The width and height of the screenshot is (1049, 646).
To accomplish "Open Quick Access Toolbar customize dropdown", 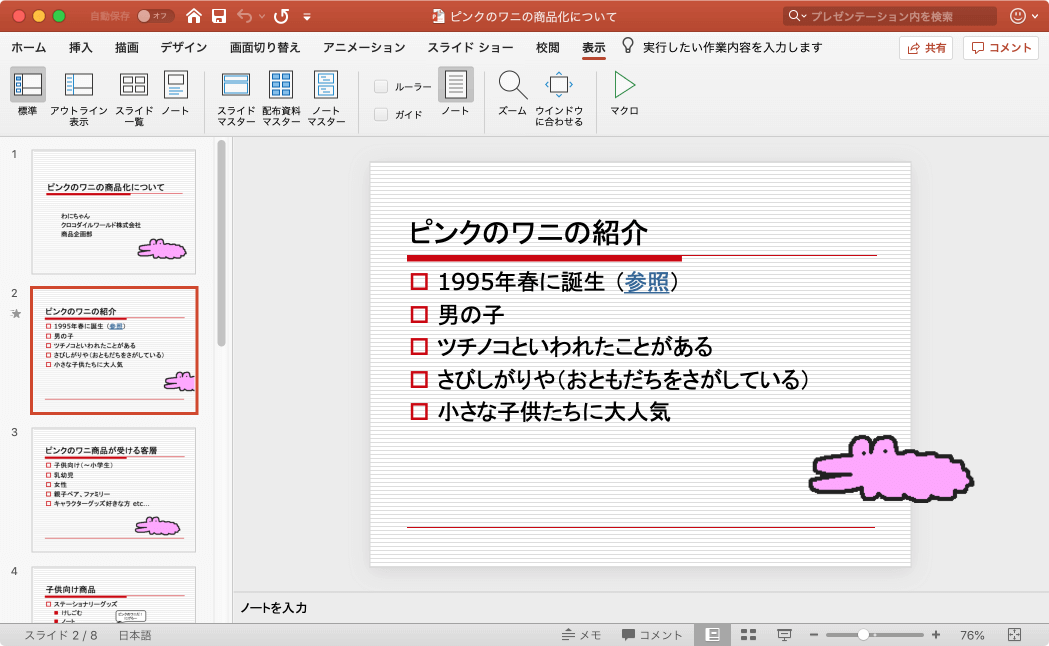I will pos(307,17).
